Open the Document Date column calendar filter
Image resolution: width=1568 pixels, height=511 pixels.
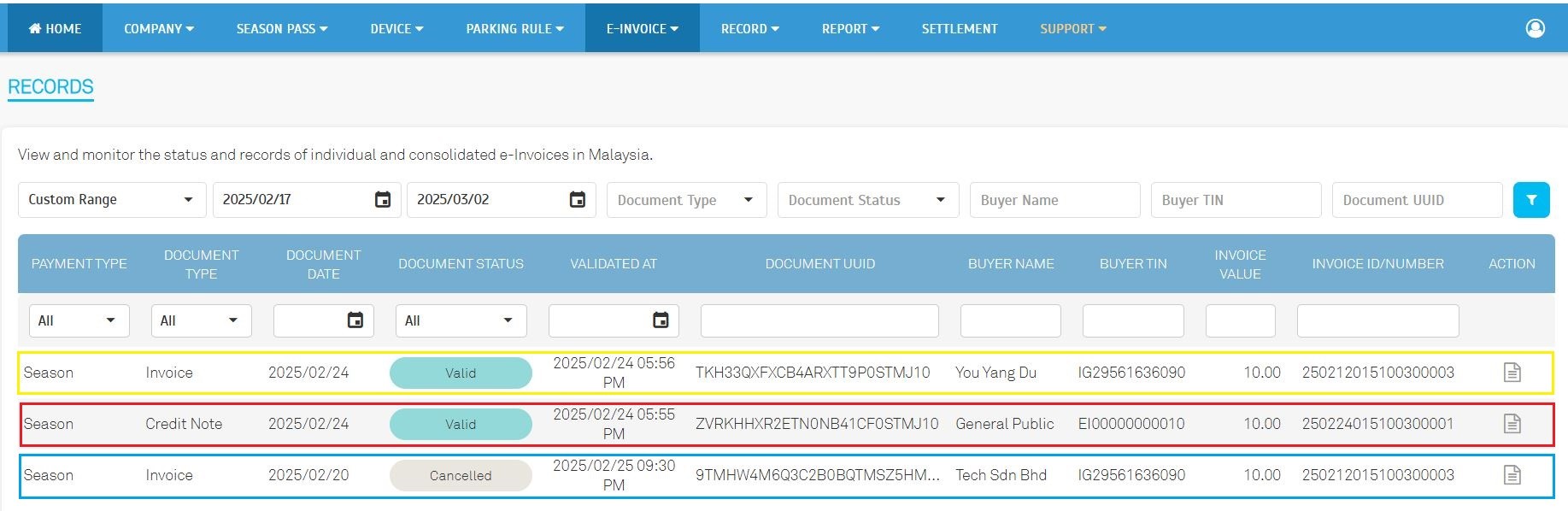(x=355, y=320)
